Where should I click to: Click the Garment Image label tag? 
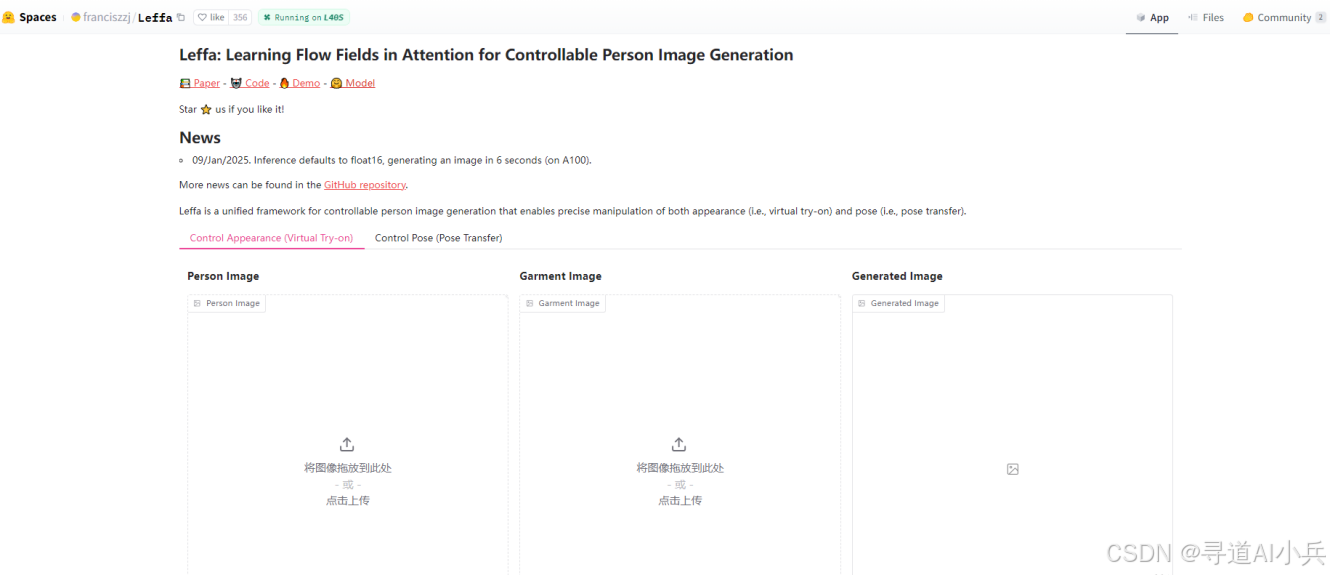point(563,303)
